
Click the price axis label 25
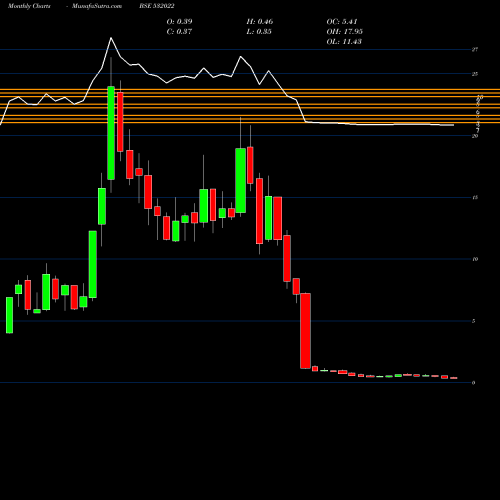click(x=475, y=74)
